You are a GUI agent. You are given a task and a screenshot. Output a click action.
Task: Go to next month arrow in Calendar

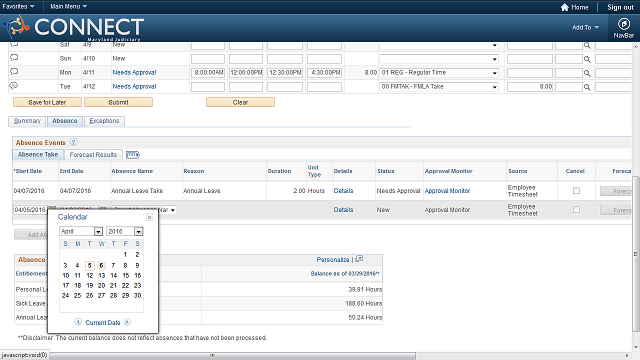pos(127,322)
